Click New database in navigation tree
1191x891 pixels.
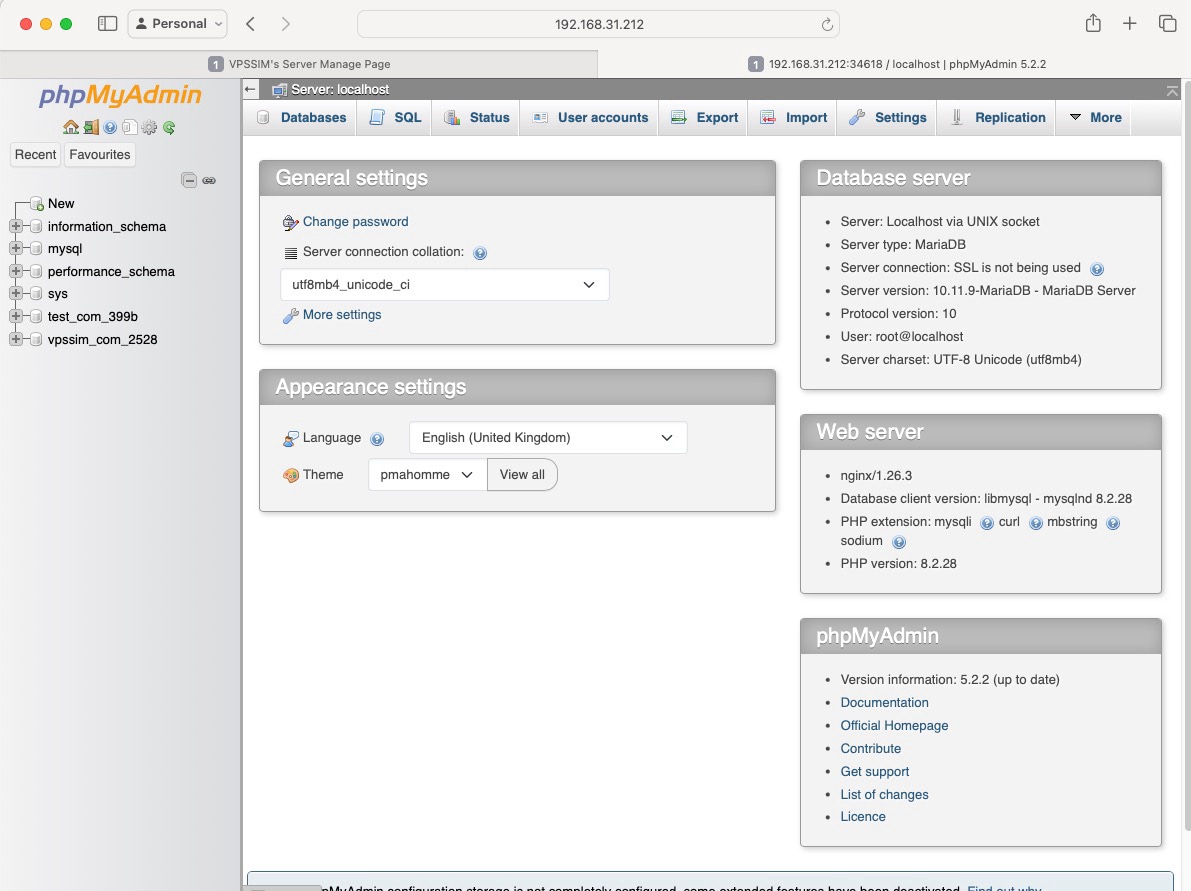(x=61, y=204)
